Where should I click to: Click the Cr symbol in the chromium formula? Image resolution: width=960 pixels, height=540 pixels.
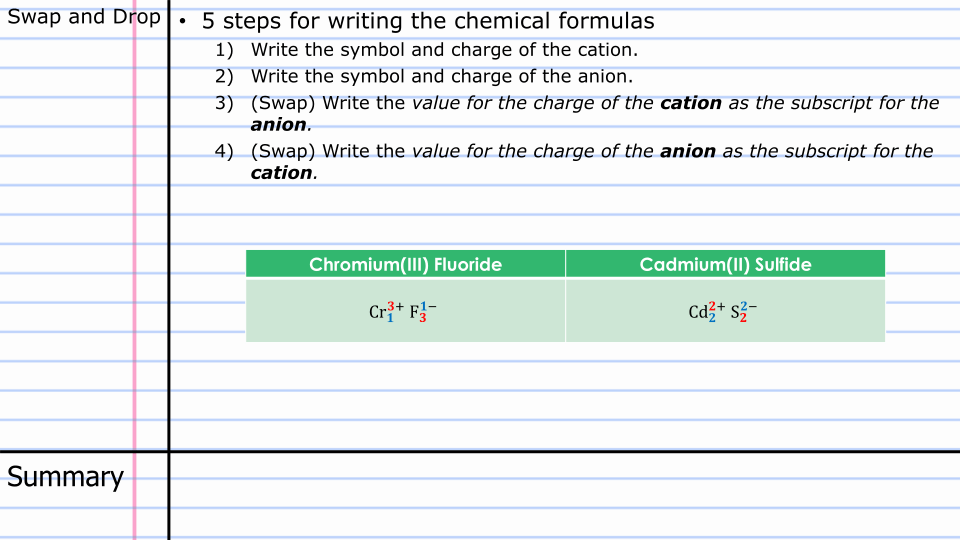point(377,312)
